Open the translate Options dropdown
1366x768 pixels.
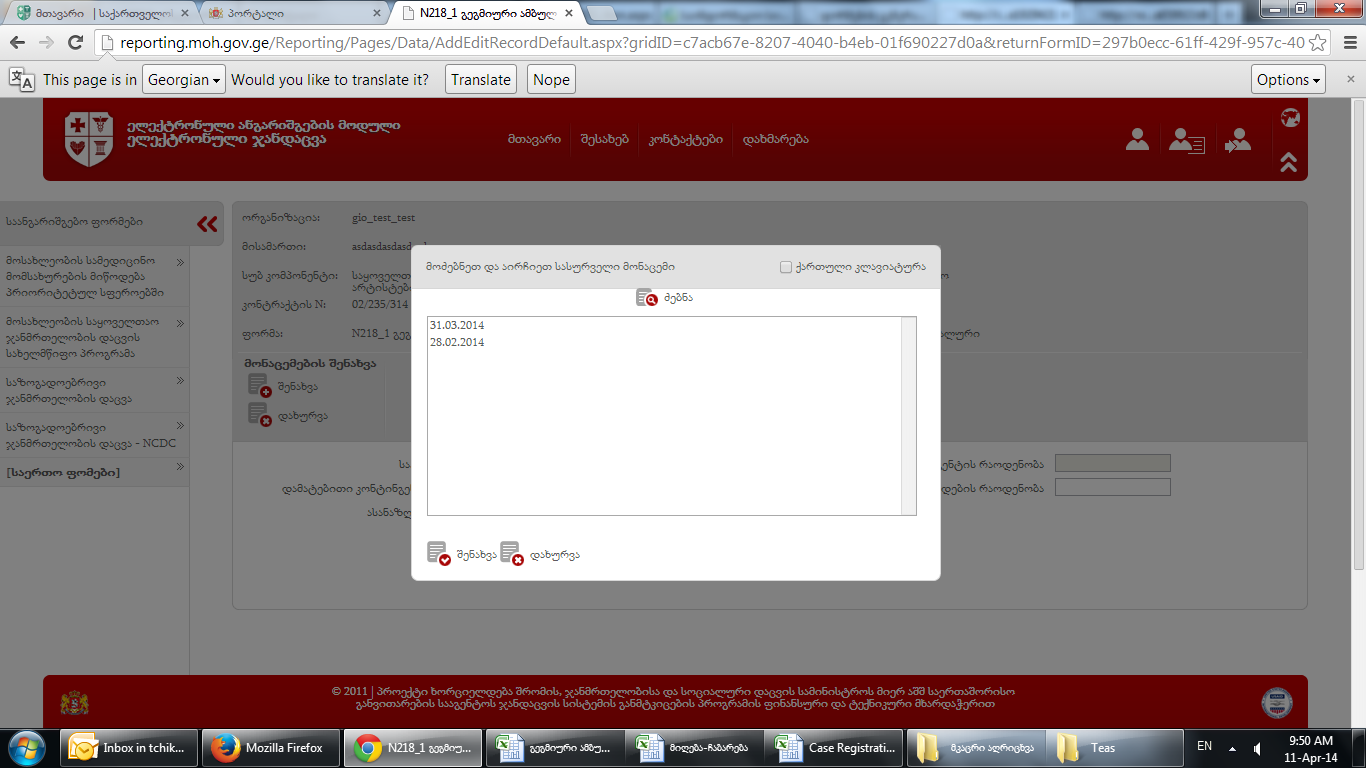point(1288,80)
